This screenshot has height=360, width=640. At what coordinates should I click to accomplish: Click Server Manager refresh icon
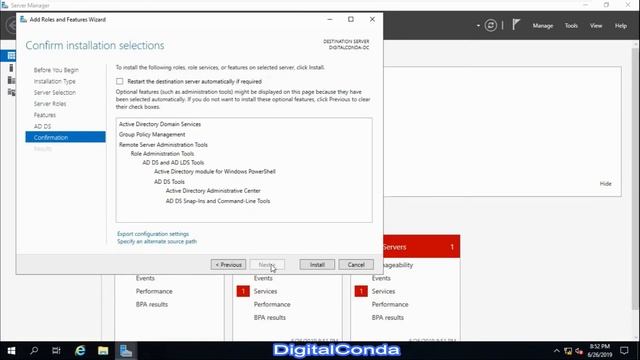pyautogui.click(x=491, y=25)
